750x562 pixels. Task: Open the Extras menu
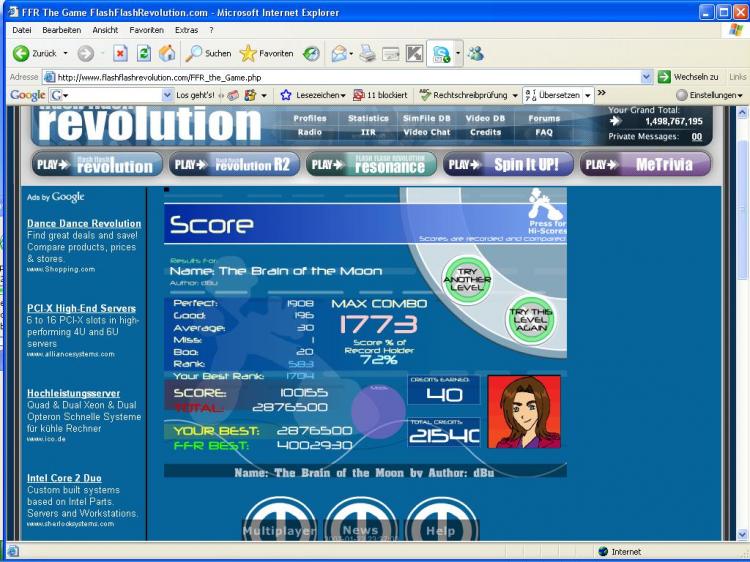coord(185,30)
